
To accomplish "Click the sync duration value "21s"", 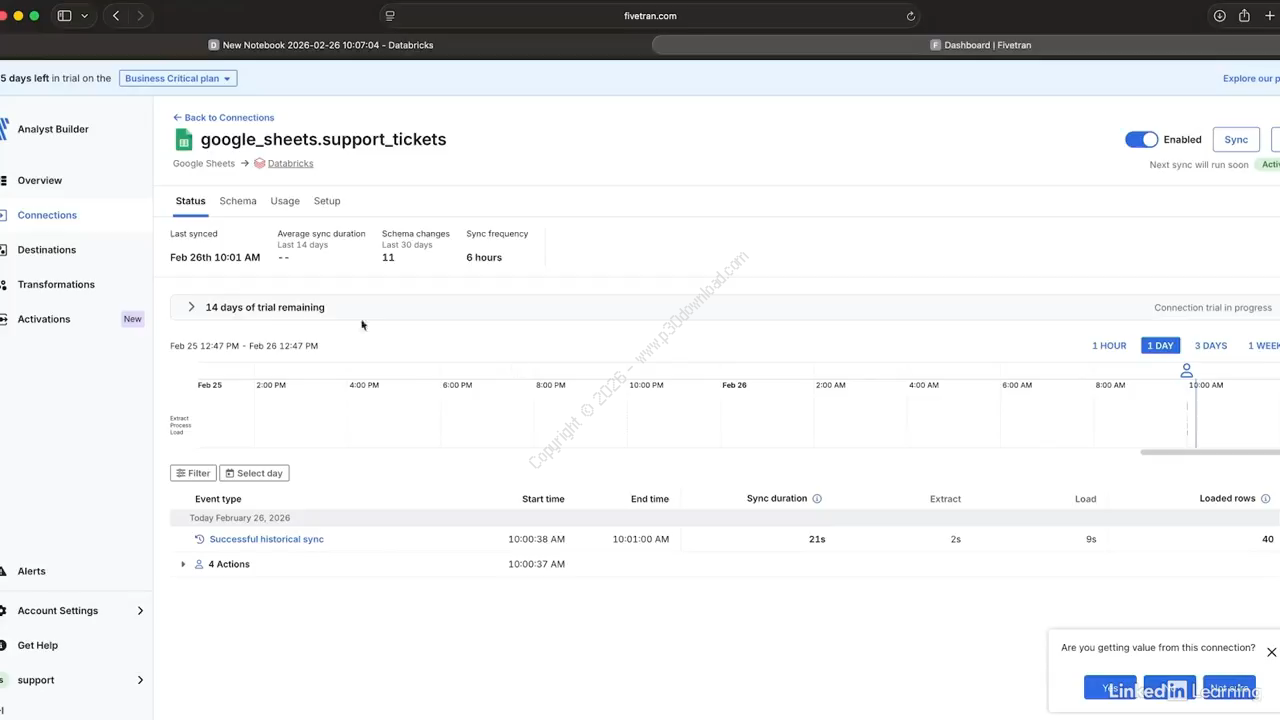I will [x=817, y=539].
